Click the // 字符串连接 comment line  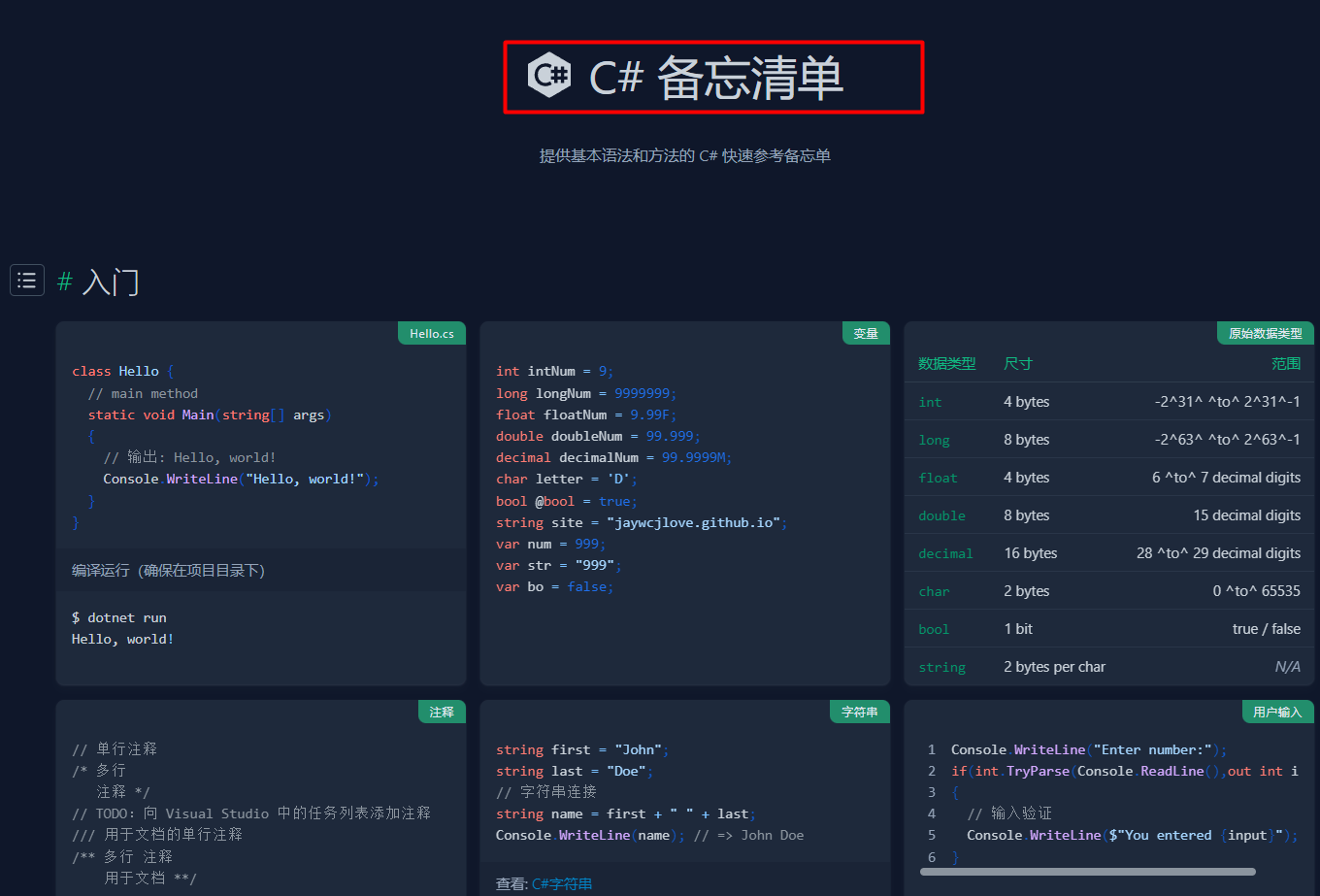(546, 792)
